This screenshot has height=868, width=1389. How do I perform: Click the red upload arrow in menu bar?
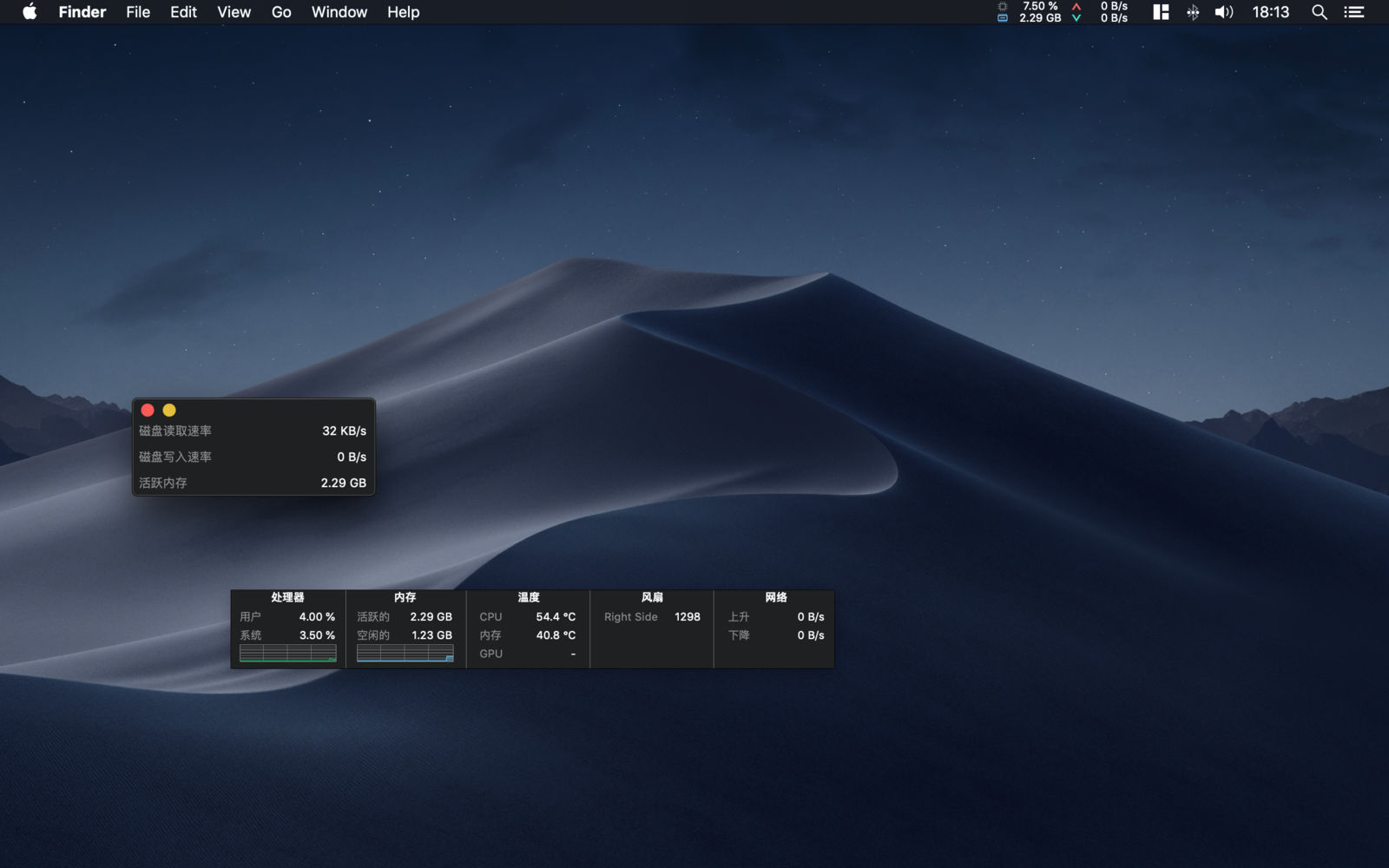coord(1076,6)
